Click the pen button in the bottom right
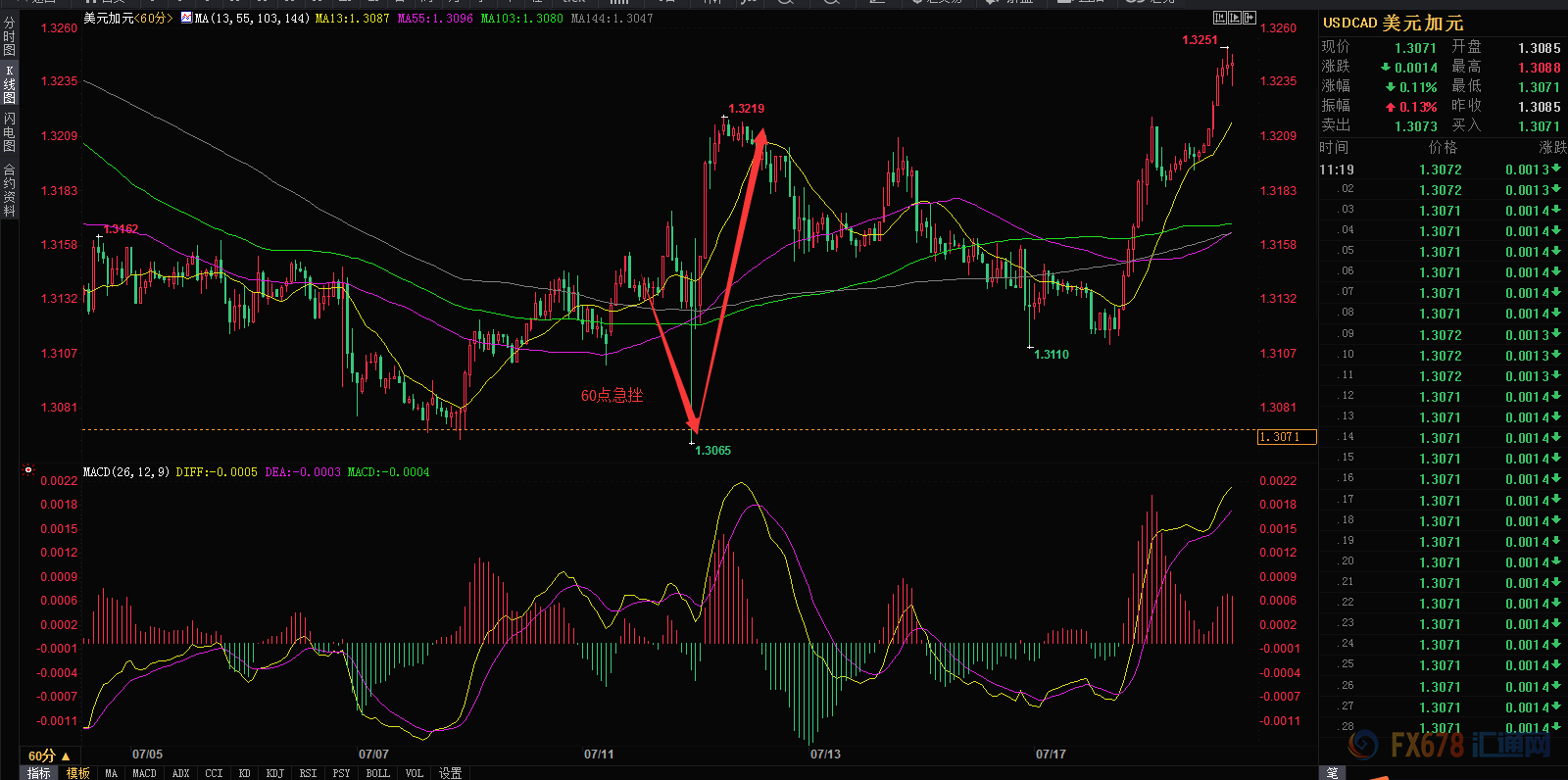 tap(1332, 773)
